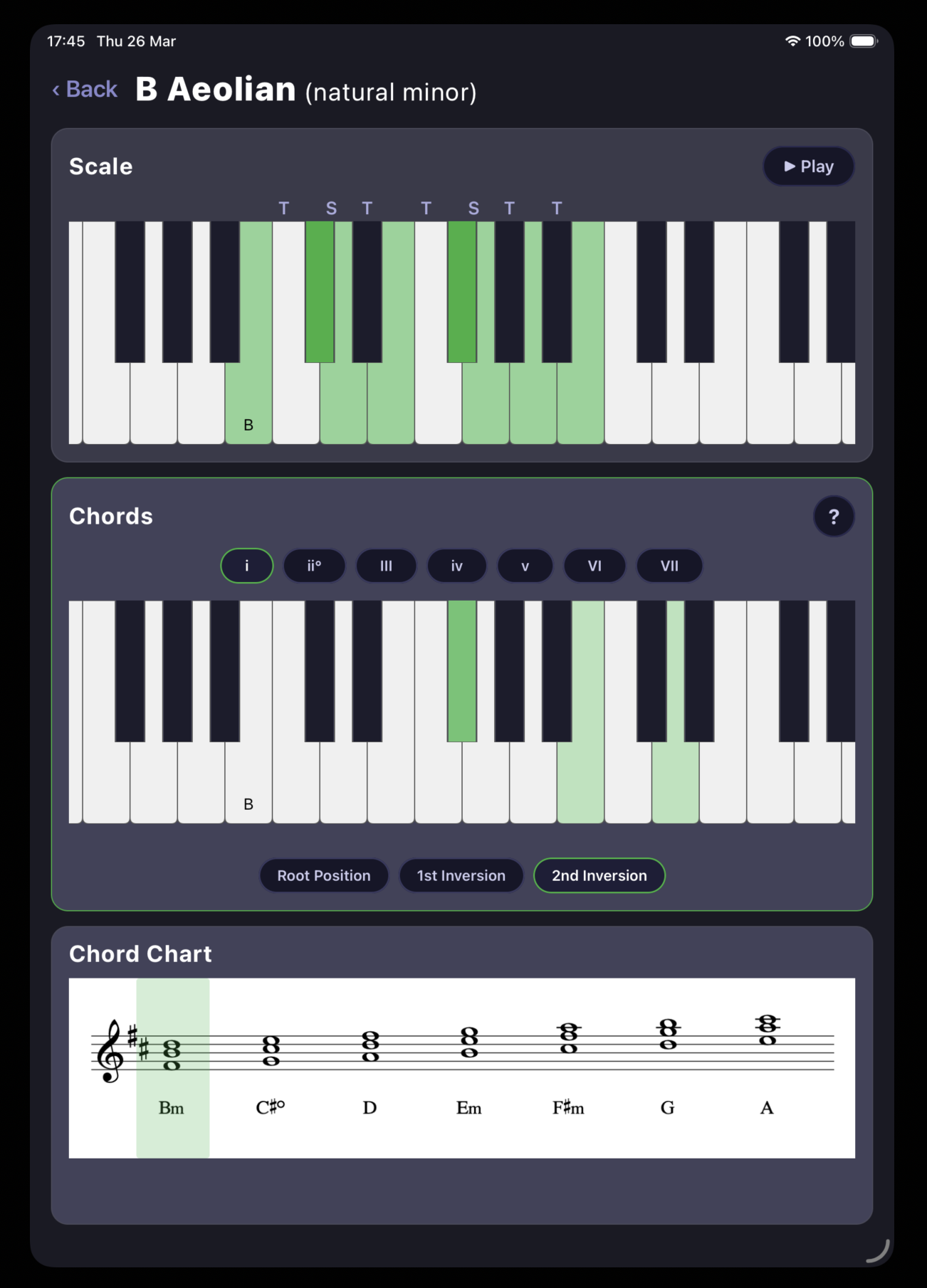
Task: Select the 2nd Inversion voicing
Action: [599, 875]
